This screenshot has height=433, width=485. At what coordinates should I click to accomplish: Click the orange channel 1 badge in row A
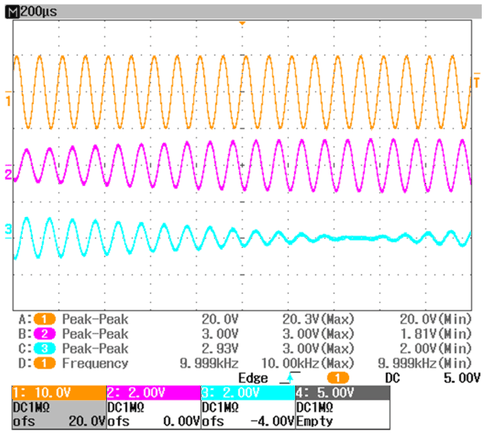click(x=44, y=319)
